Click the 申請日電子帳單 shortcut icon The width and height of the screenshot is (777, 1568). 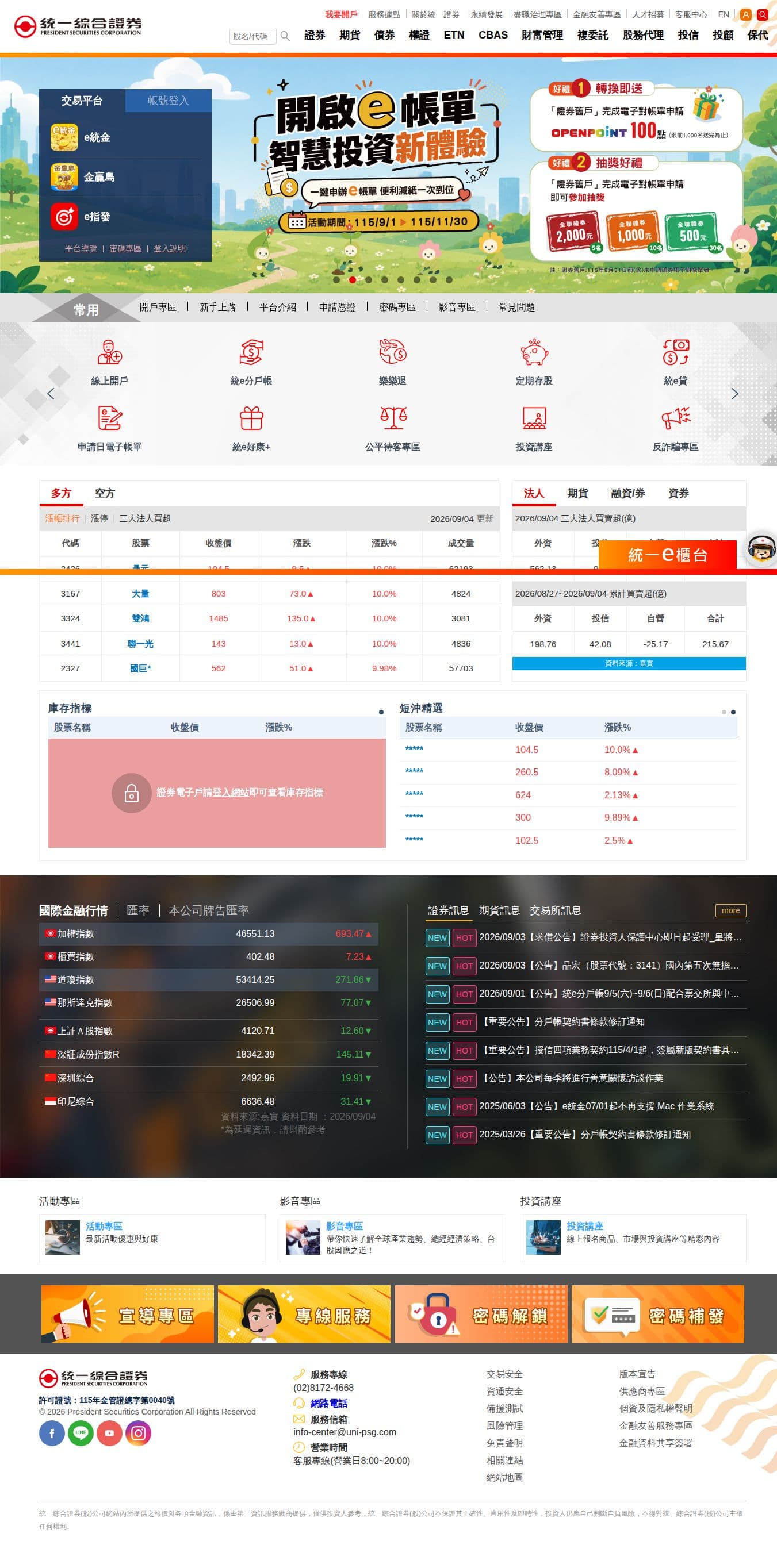(x=110, y=418)
